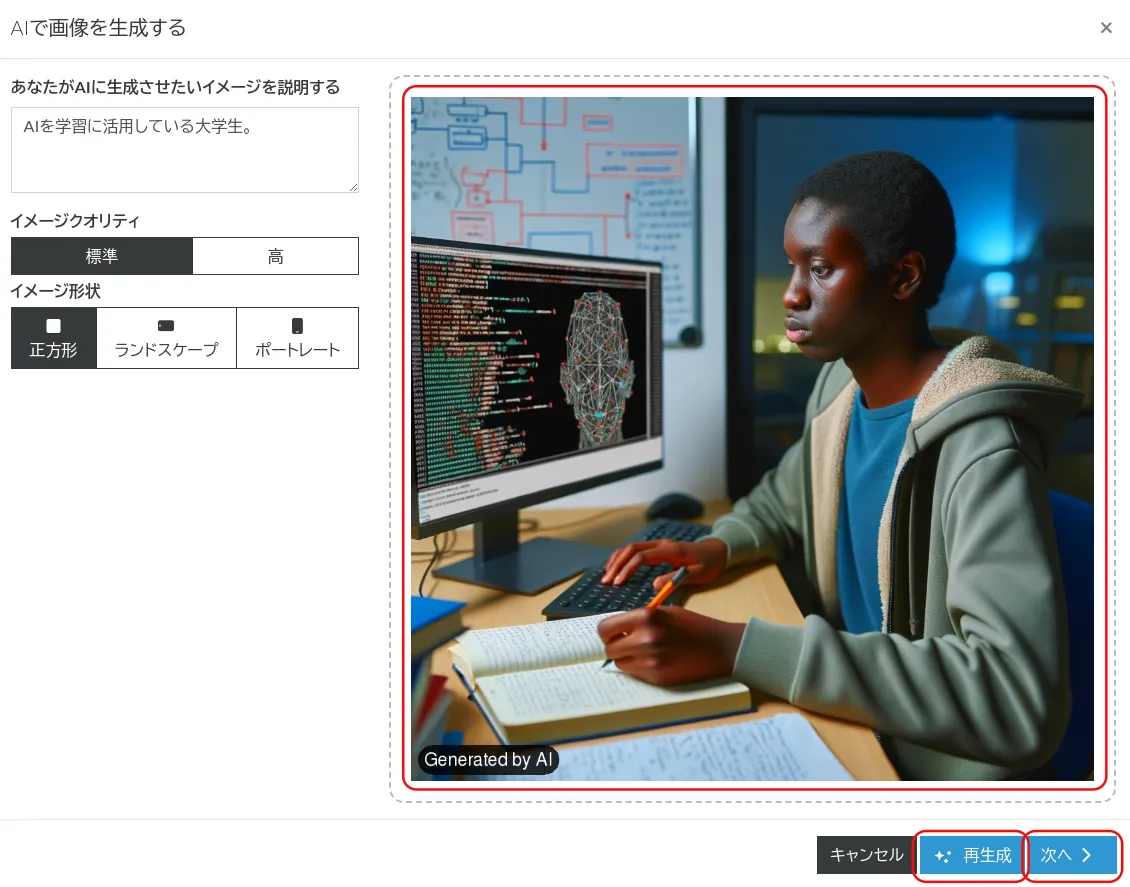Focus the image description text field
The height and width of the screenshot is (887, 1130).
[184, 149]
